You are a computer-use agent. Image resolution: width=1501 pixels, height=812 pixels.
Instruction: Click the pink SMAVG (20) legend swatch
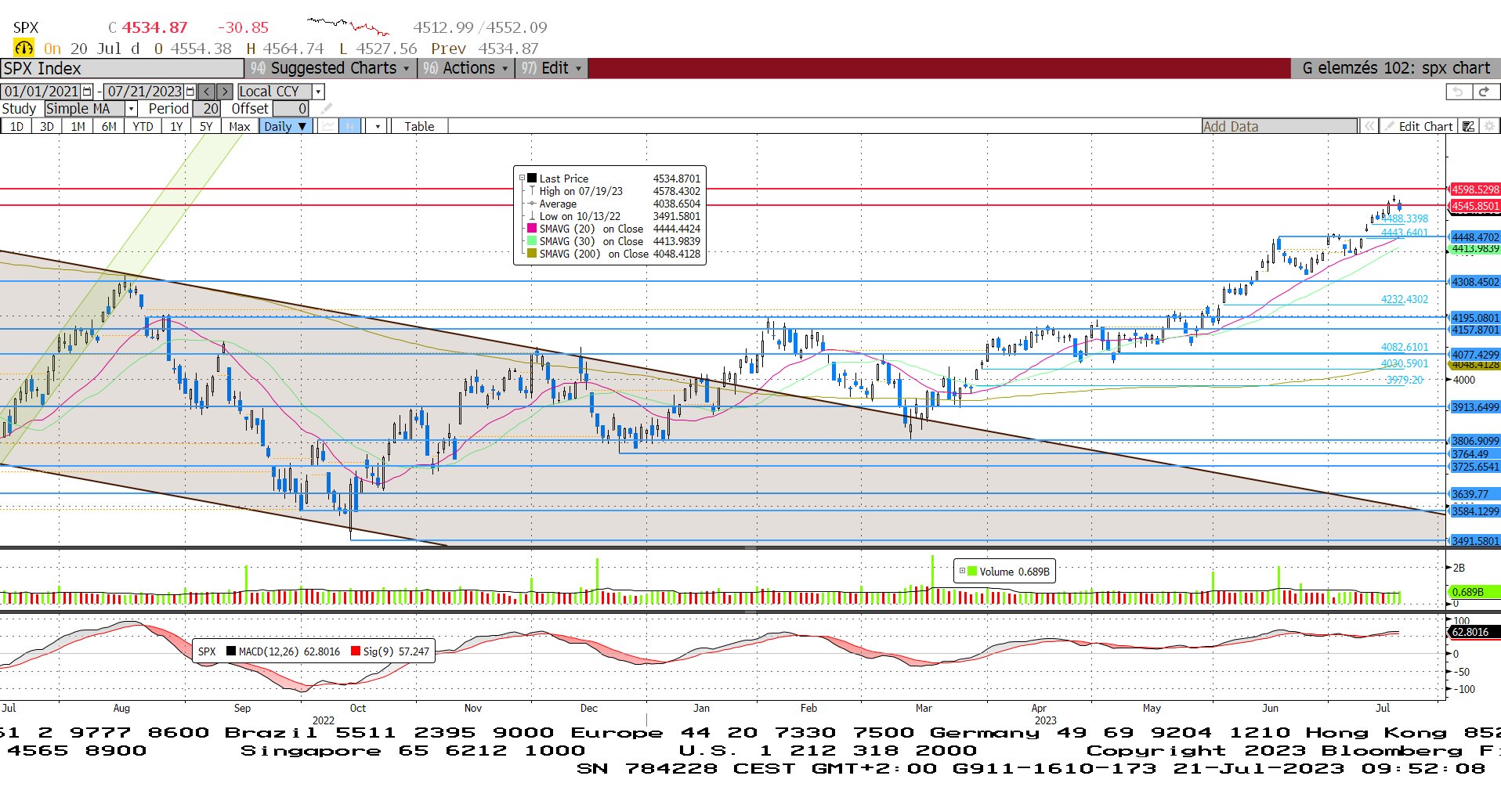click(532, 229)
